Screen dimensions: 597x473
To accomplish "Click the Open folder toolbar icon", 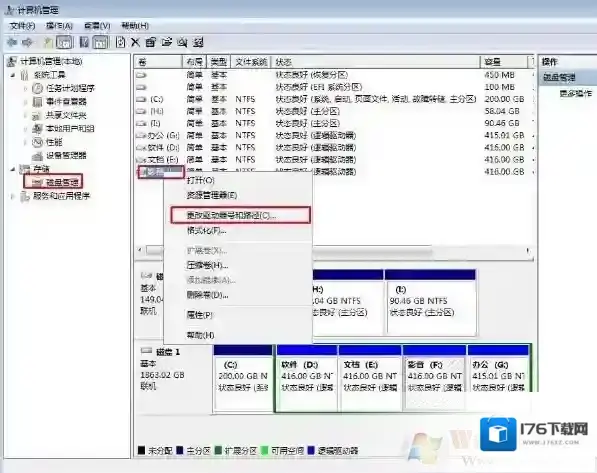I will (x=166, y=42).
